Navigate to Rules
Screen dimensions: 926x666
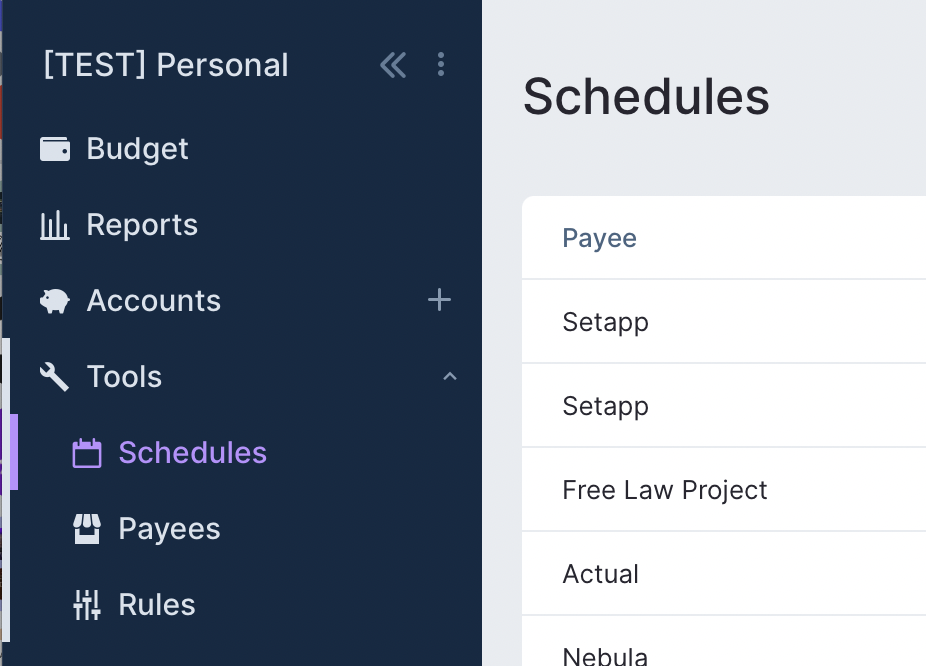[157, 605]
